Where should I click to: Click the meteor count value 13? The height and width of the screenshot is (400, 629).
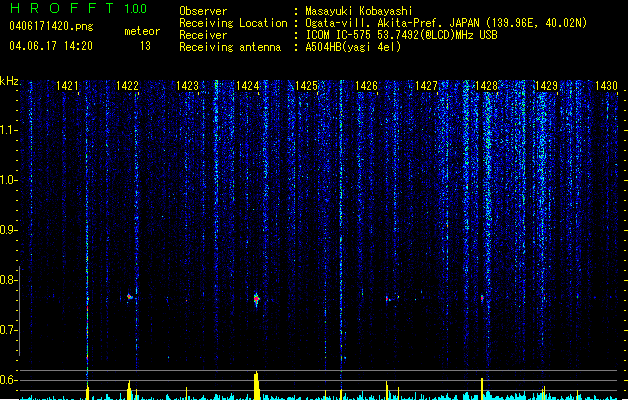coord(145,46)
